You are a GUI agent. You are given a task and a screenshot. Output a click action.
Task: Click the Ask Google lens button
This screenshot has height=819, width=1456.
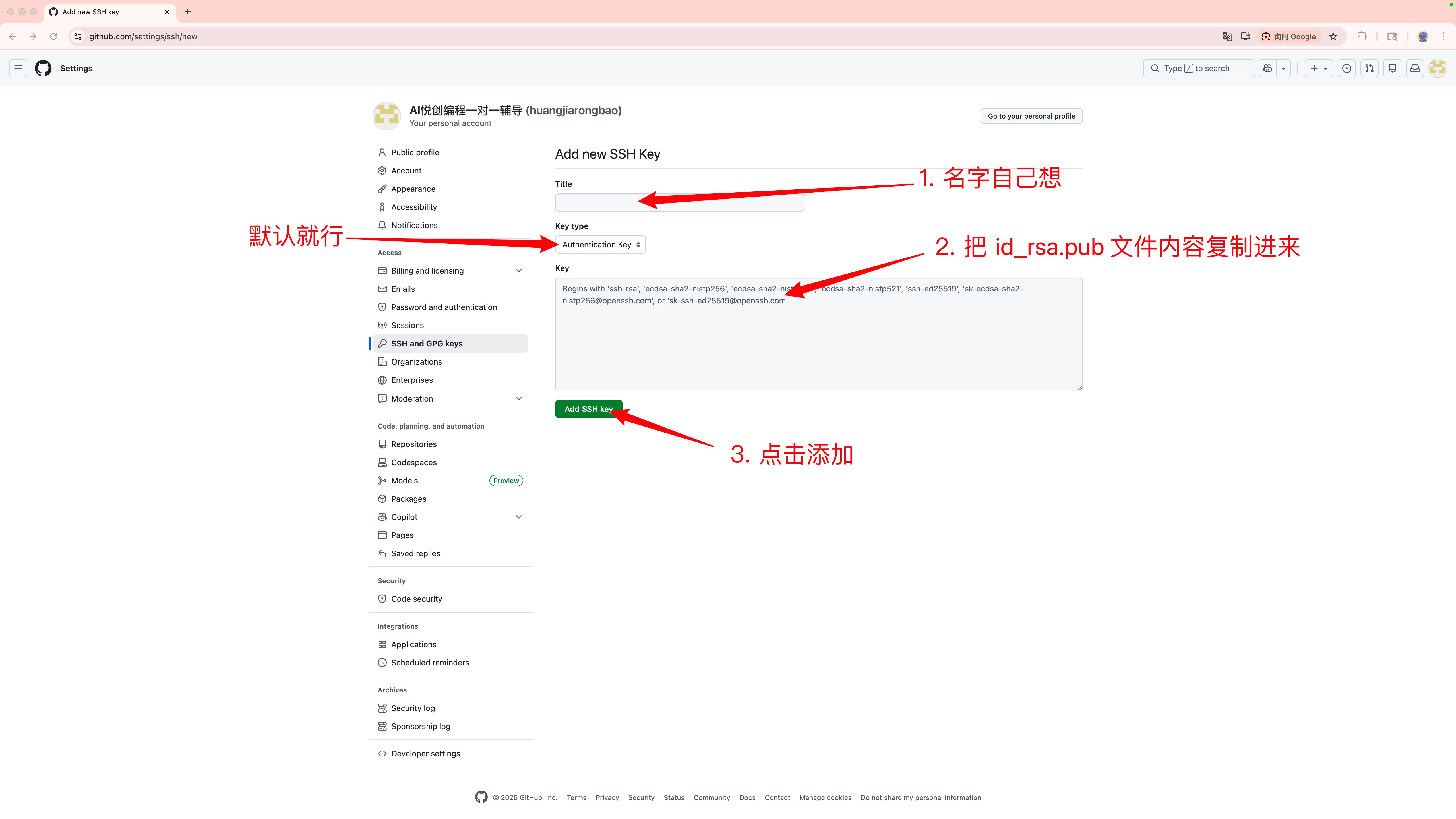pyautogui.click(x=1289, y=36)
